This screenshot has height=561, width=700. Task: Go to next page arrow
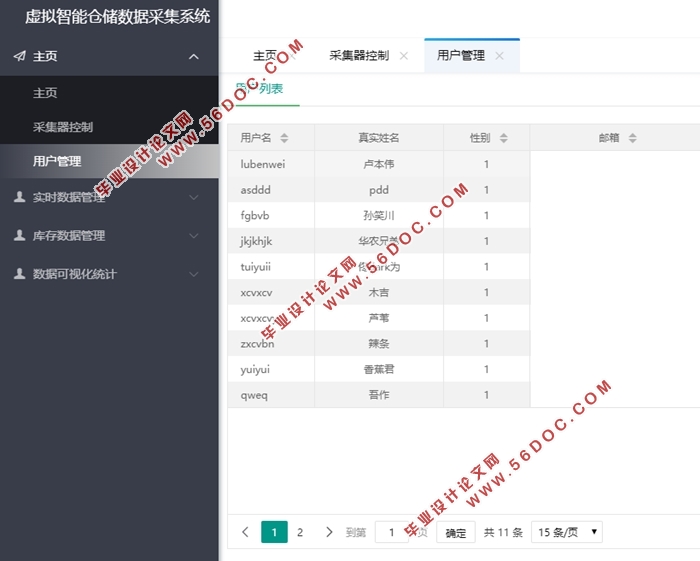click(x=329, y=532)
